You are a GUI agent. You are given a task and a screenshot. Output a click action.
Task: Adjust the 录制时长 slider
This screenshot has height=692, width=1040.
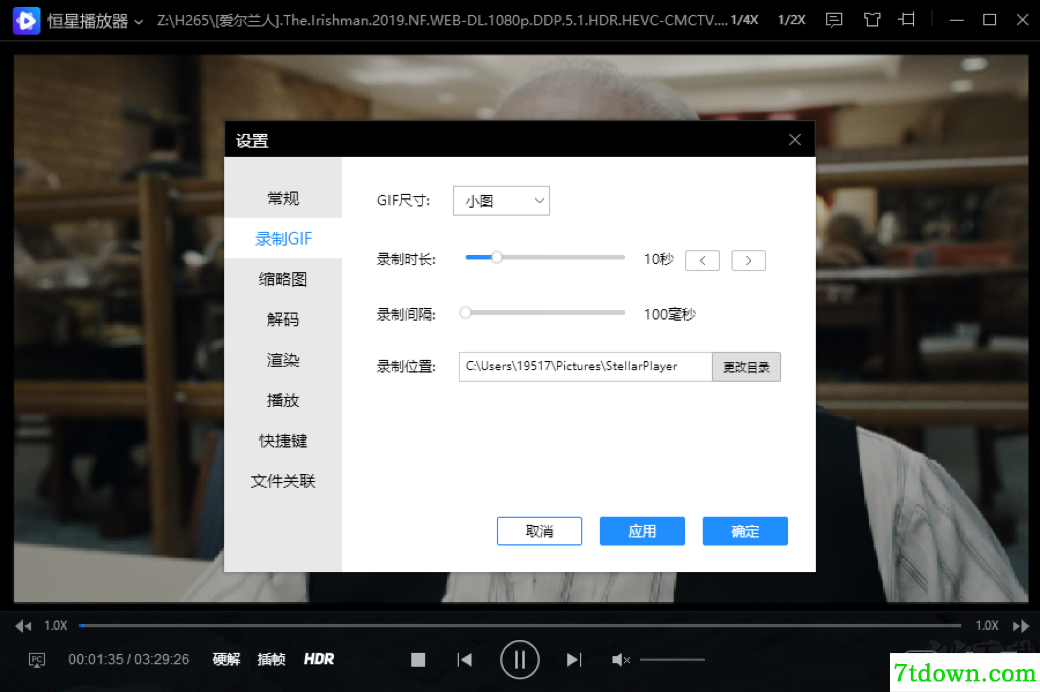click(x=545, y=257)
